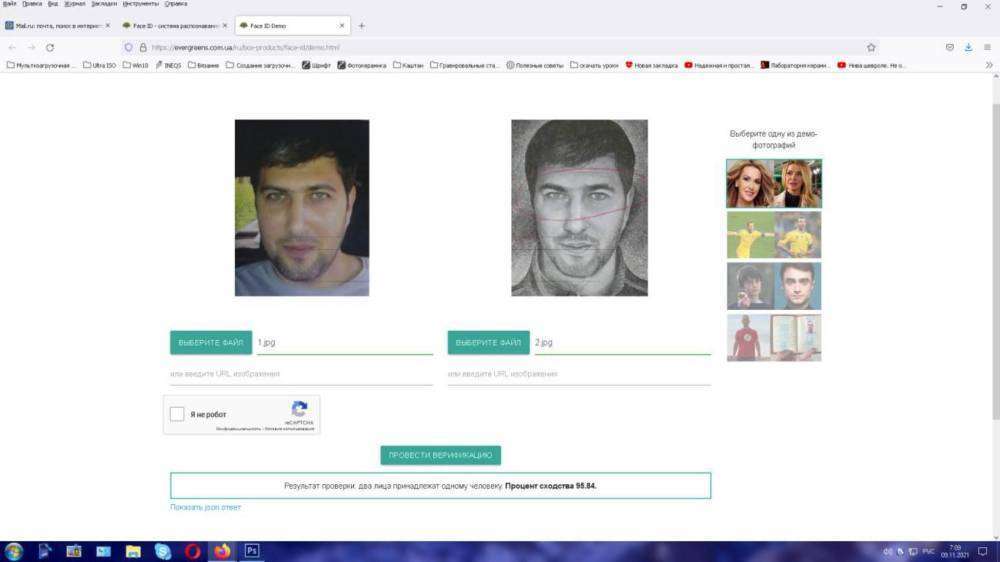Reload the page with the refresh icon
The height and width of the screenshot is (562, 1000).
click(x=50, y=47)
